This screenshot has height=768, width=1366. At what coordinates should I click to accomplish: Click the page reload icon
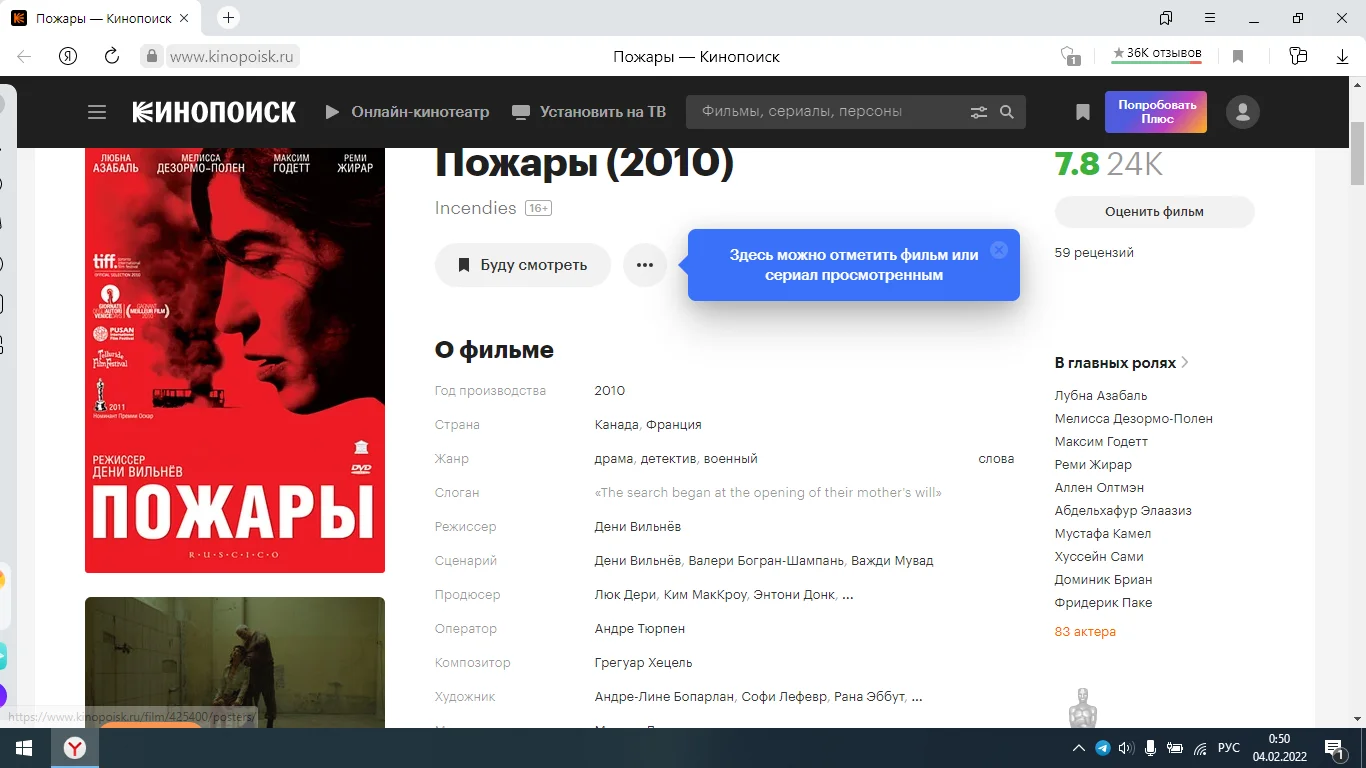[x=111, y=56]
